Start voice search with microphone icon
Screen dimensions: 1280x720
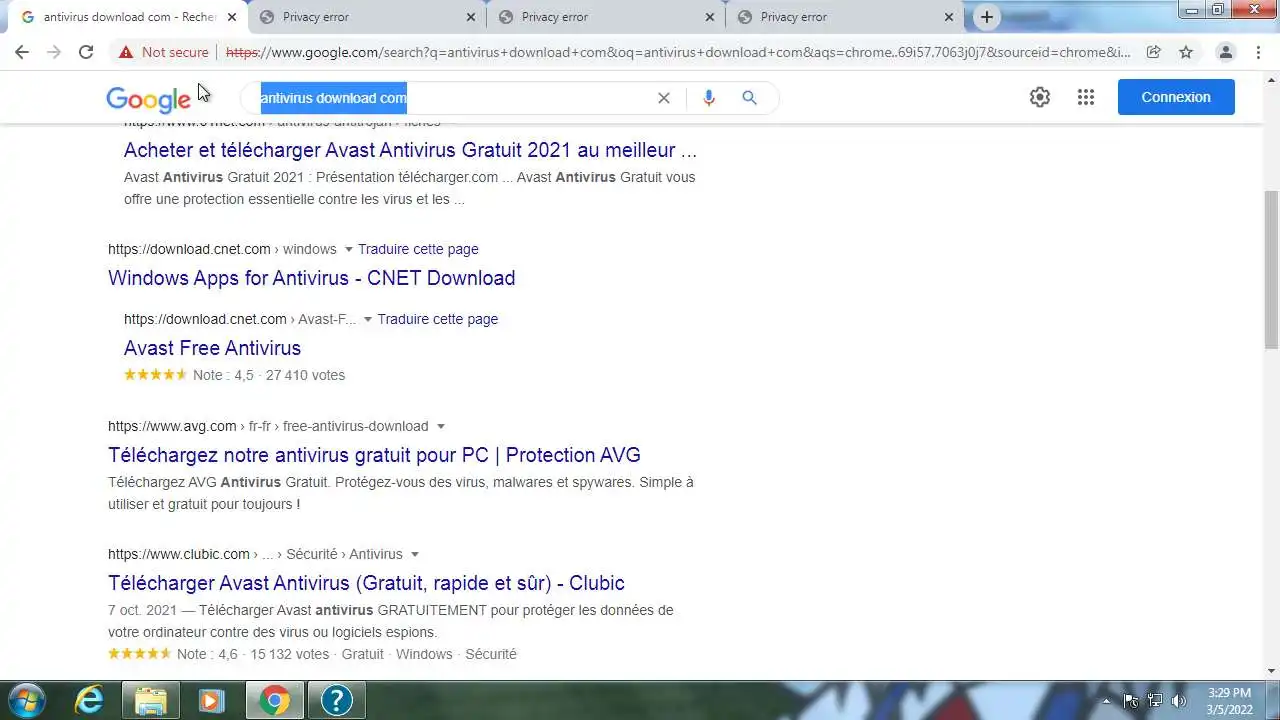click(x=709, y=97)
